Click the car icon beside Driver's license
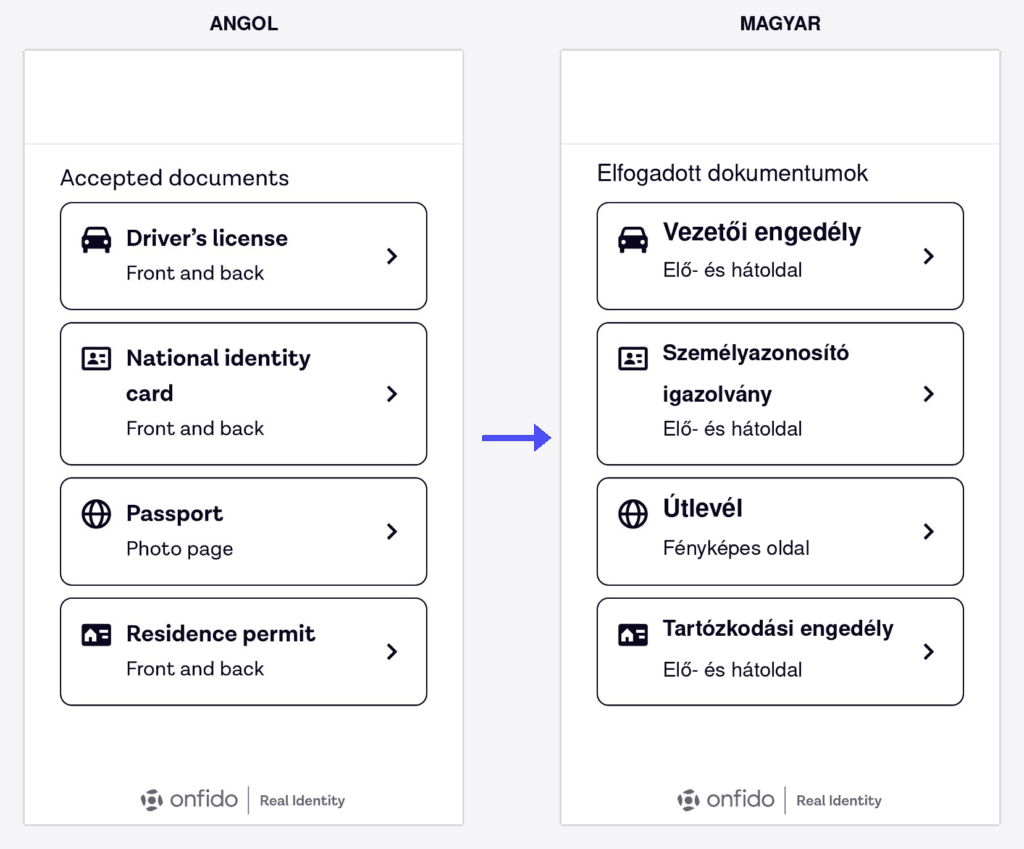 [x=96, y=239]
